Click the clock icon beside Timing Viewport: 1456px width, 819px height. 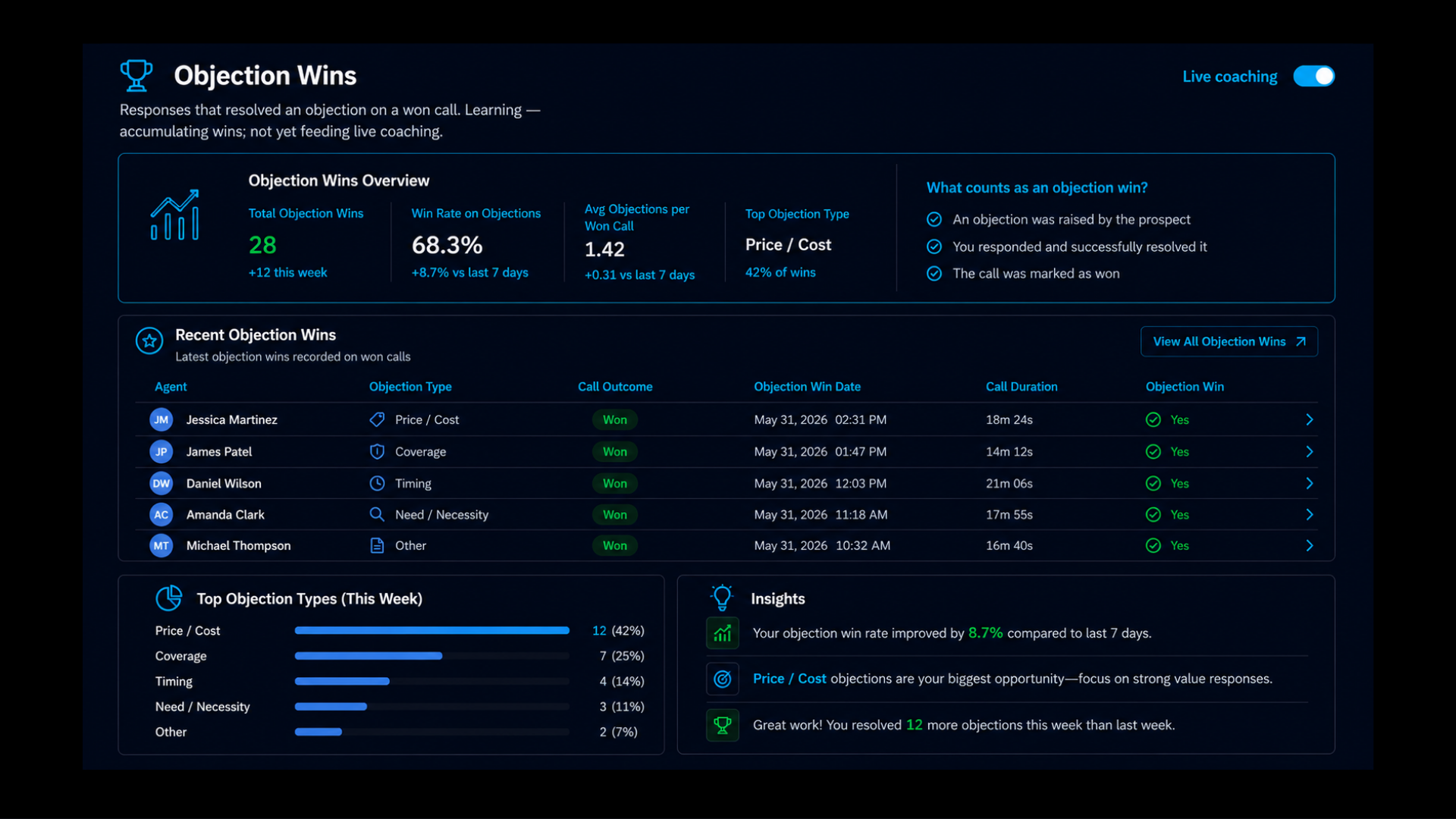coord(377,483)
